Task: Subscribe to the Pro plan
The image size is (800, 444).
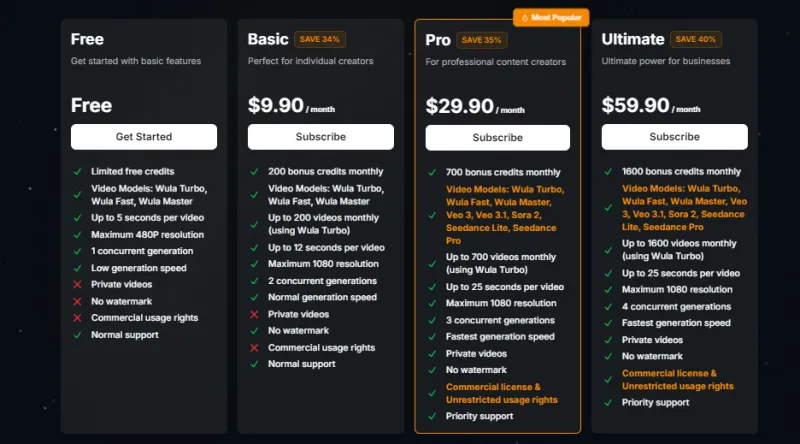Action: pos(497,138)
